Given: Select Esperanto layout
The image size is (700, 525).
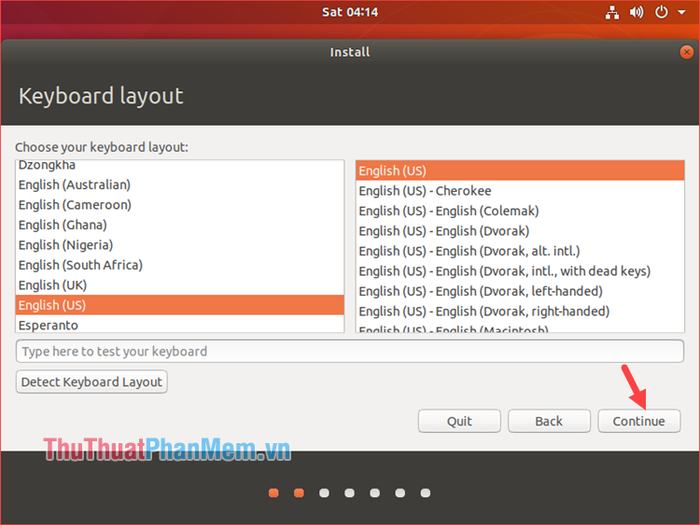Looking at the screenshot, I should click(180, 324).
